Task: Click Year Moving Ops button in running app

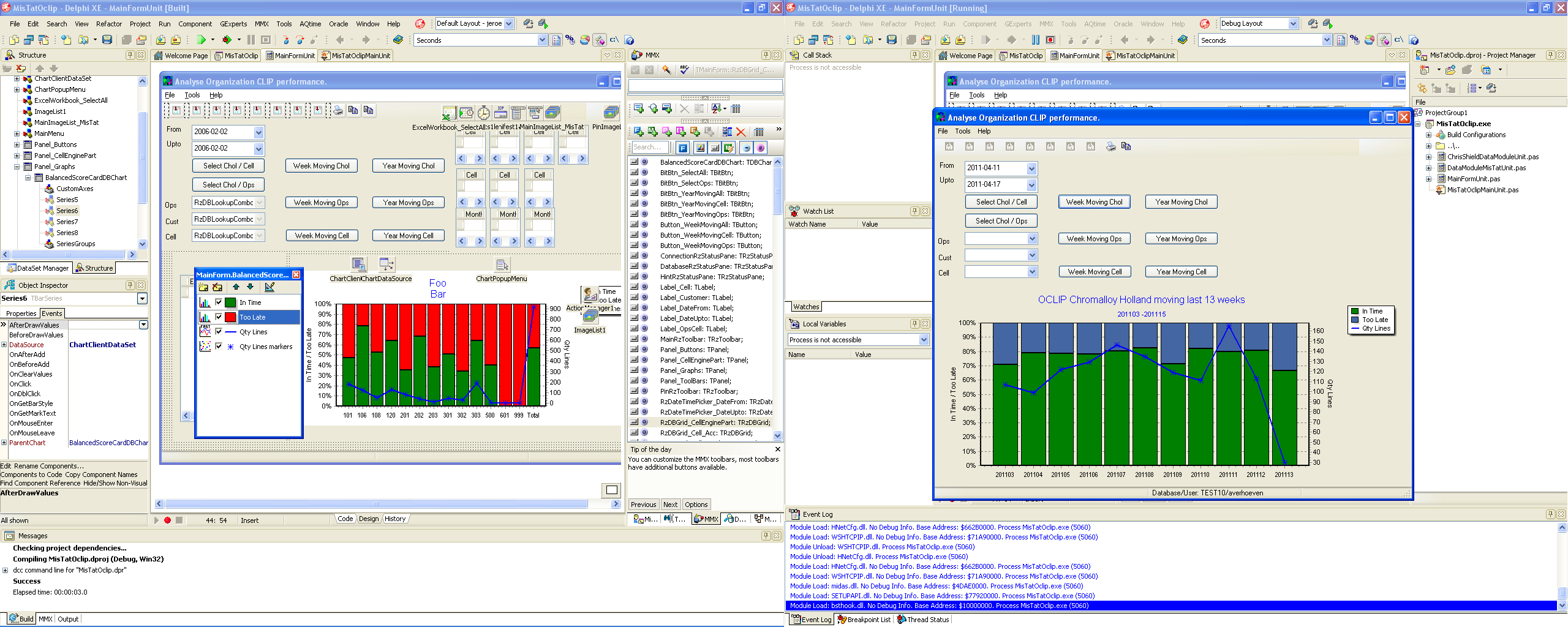Action: click(x=1181, y=239)
